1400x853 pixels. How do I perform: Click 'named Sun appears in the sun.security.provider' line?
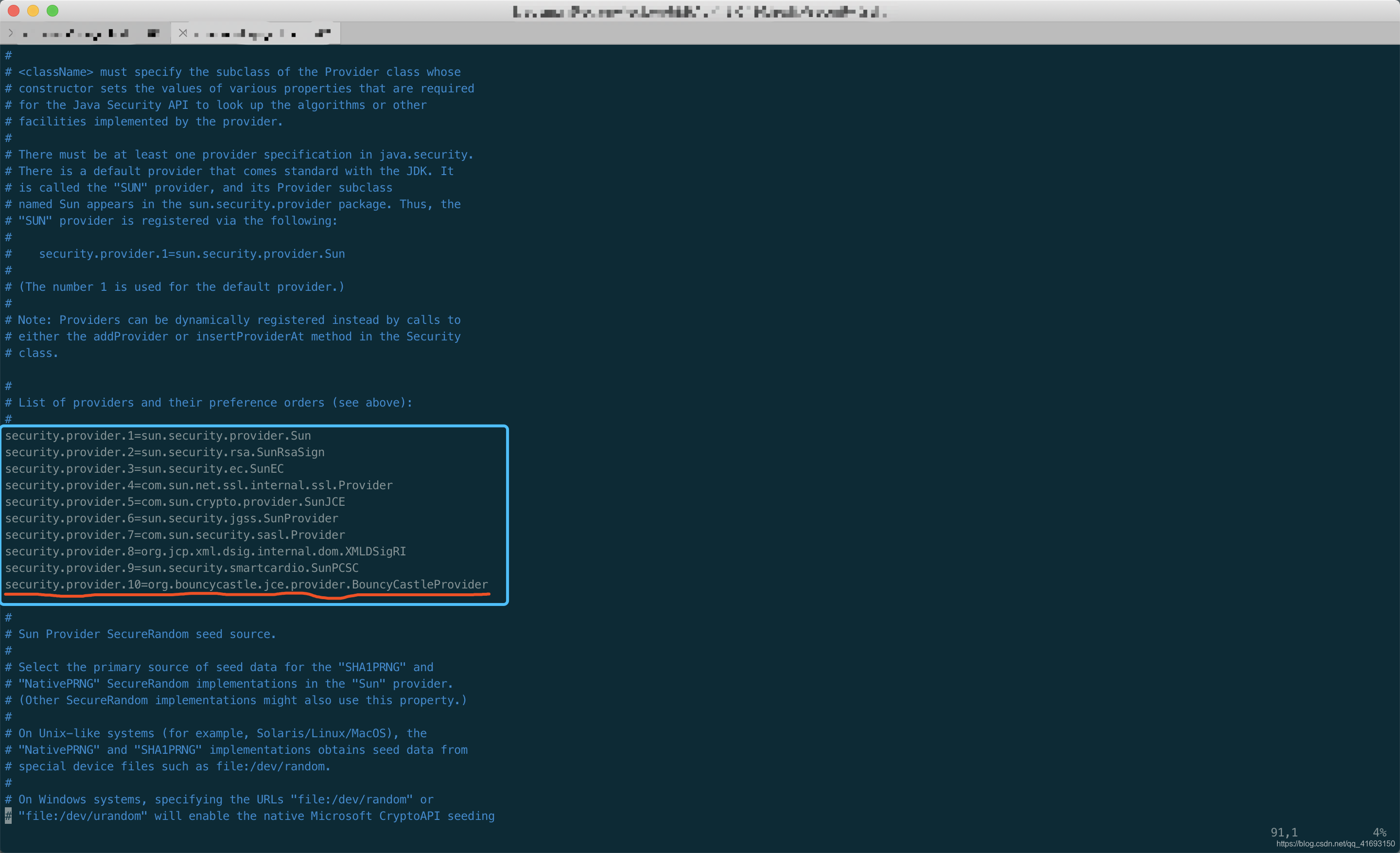coord(233,204)
